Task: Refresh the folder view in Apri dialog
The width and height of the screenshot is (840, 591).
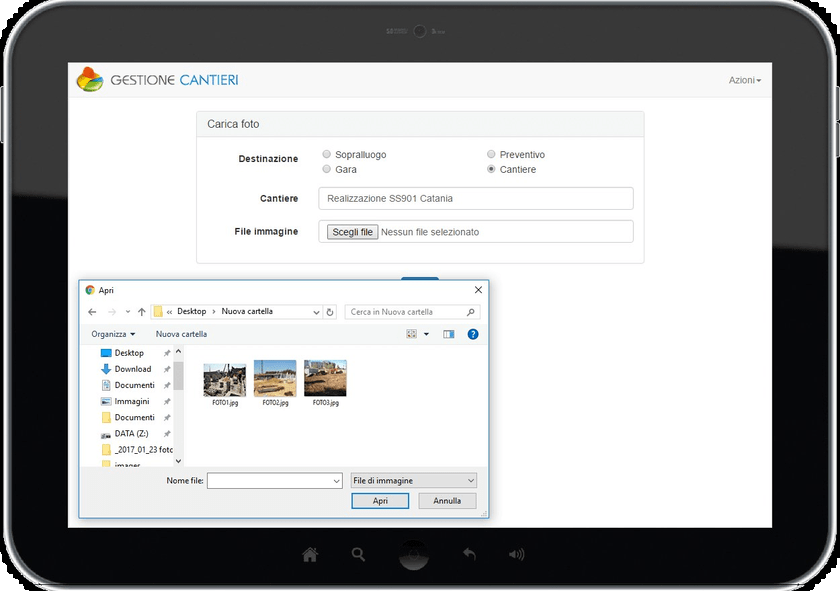Action: 330,312
